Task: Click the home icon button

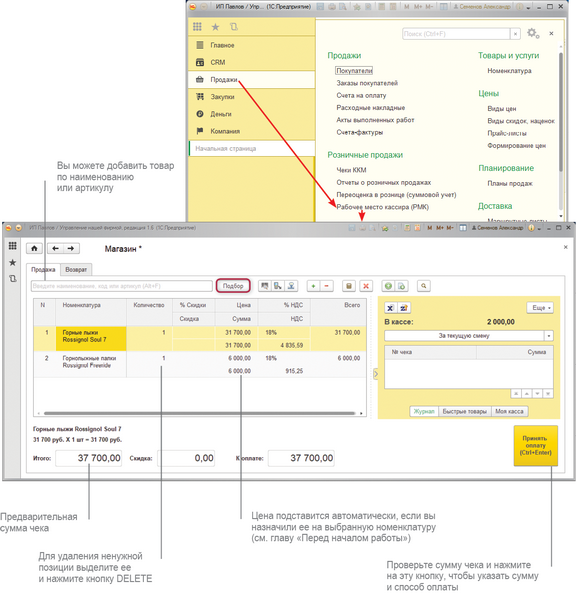Action: [x=34, y=249]
